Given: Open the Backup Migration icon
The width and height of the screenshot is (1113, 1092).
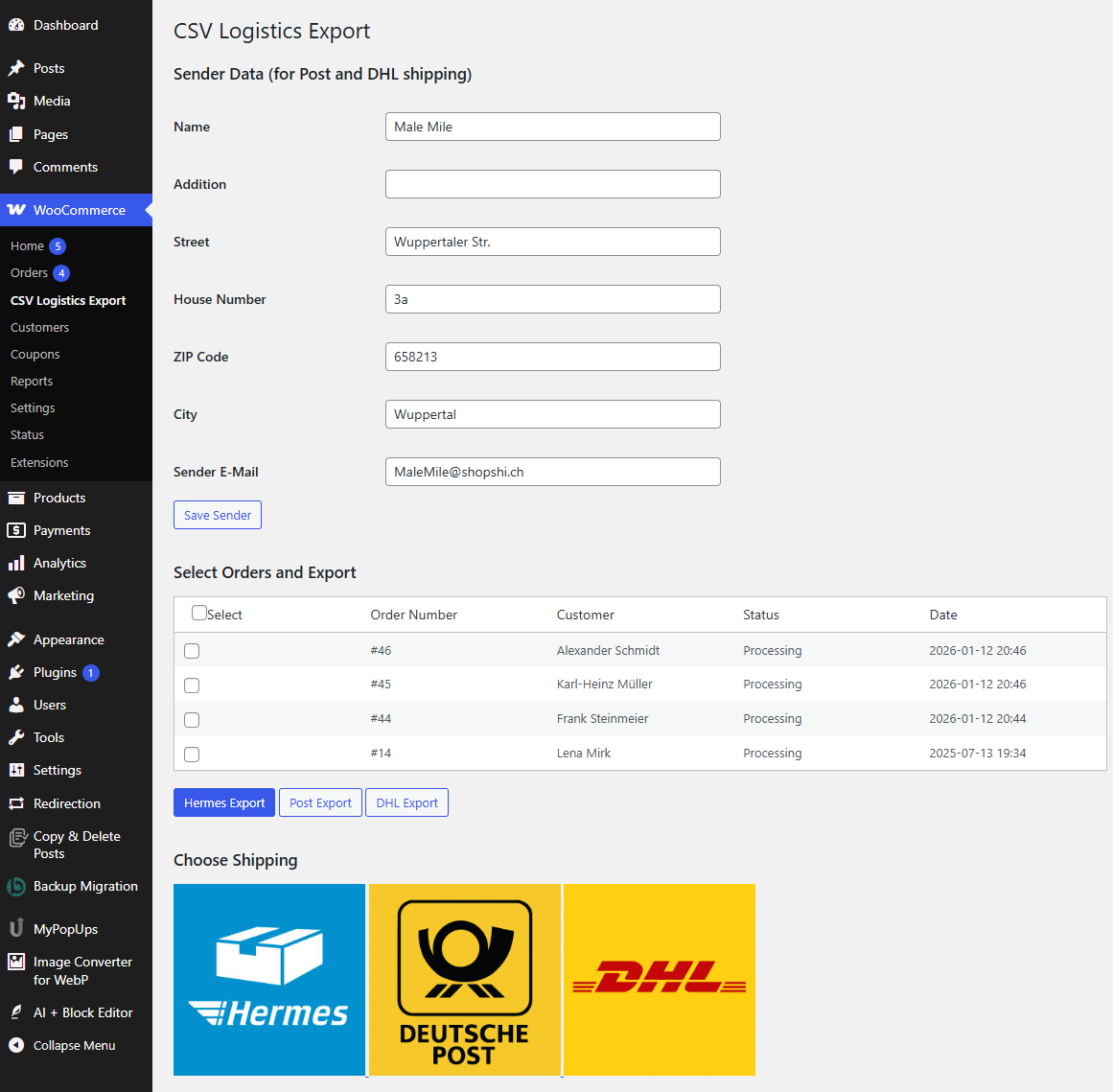Looking at the screenshot, I should (x=16, y=886).
